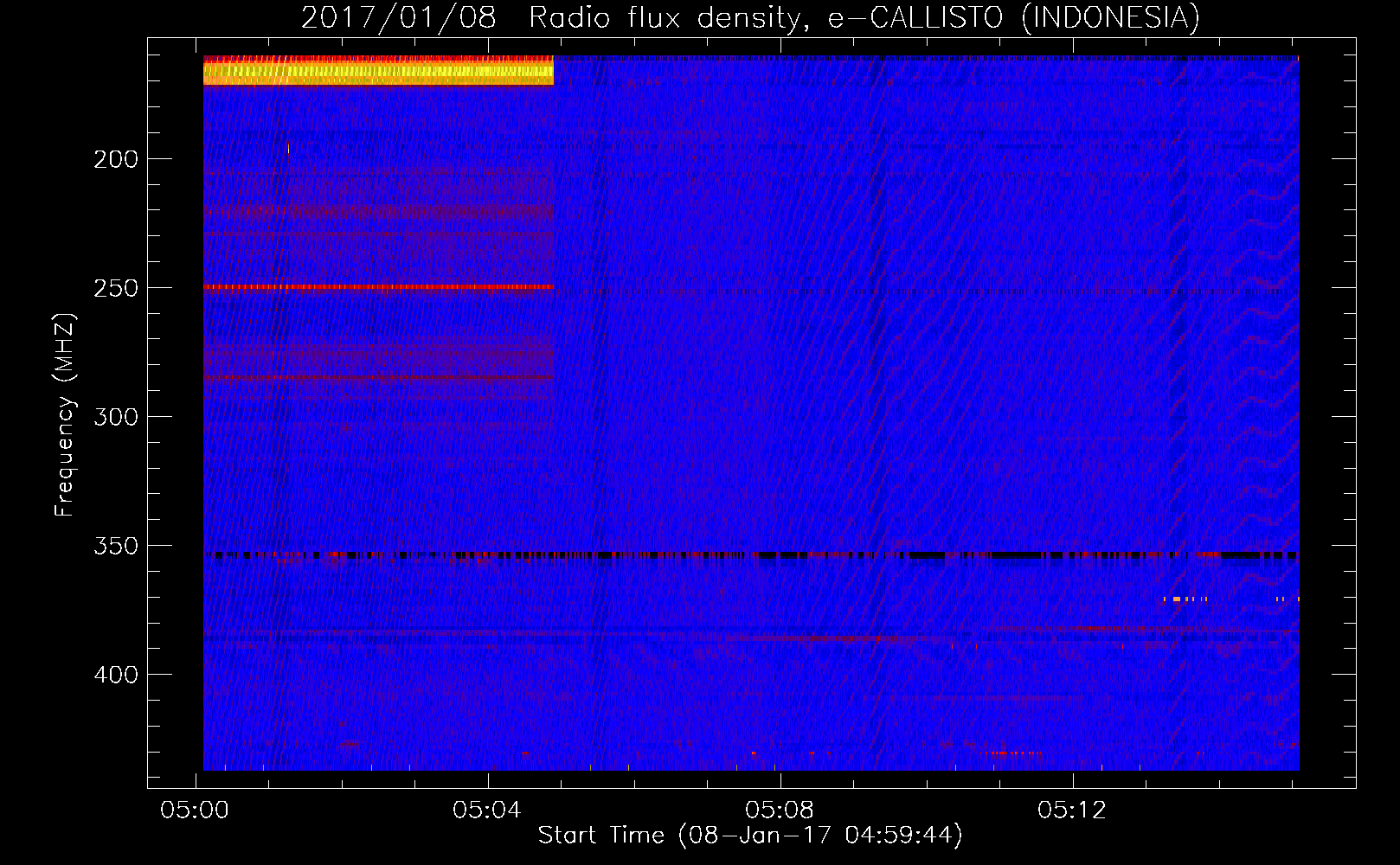The width and height of the screenshot is (1400, 865).
Task: Click the 05:08 time tick label
Action: tap(780, 811)
